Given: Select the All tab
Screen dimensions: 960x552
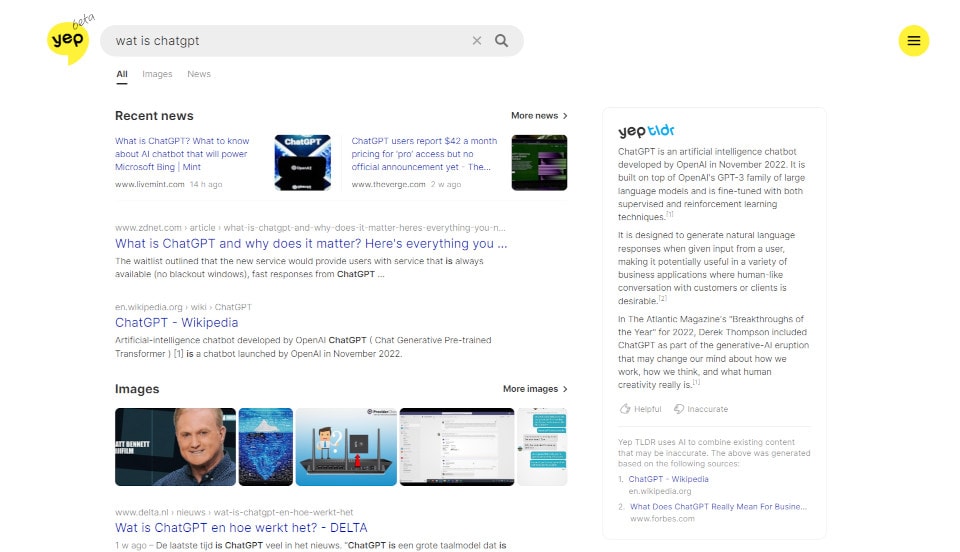Looking at the screenshot, I should click(122, 74).
